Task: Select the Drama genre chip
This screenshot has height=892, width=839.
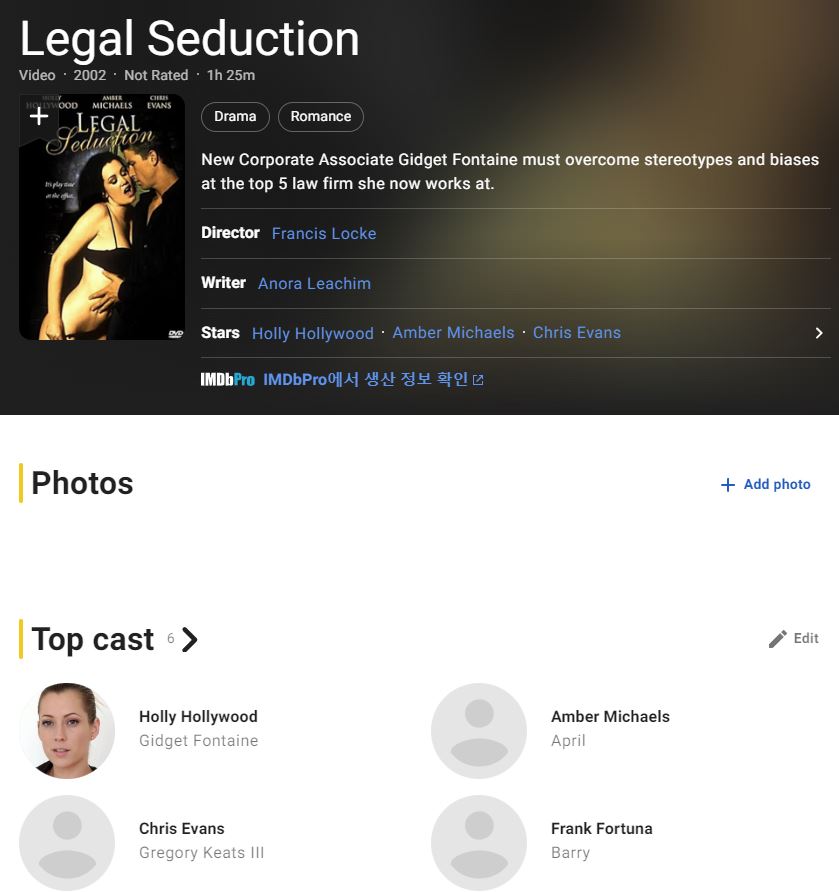Action: [x=235, y=117]
